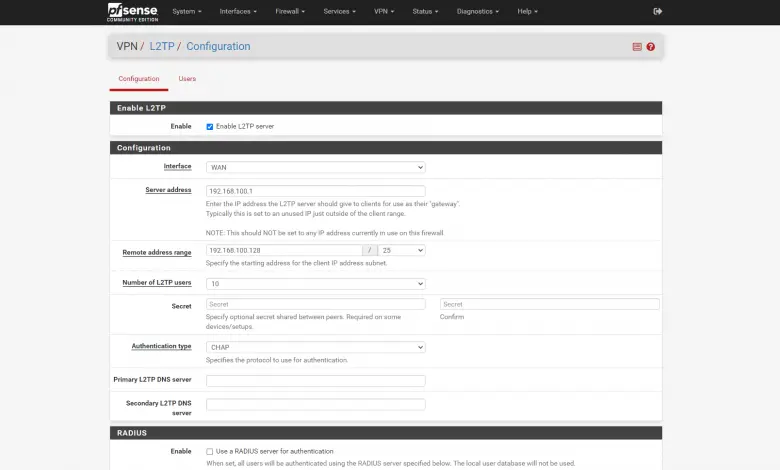Click the Server address field label
The width and height of the screenshot is (780, 470).
[x=168, y=189]
